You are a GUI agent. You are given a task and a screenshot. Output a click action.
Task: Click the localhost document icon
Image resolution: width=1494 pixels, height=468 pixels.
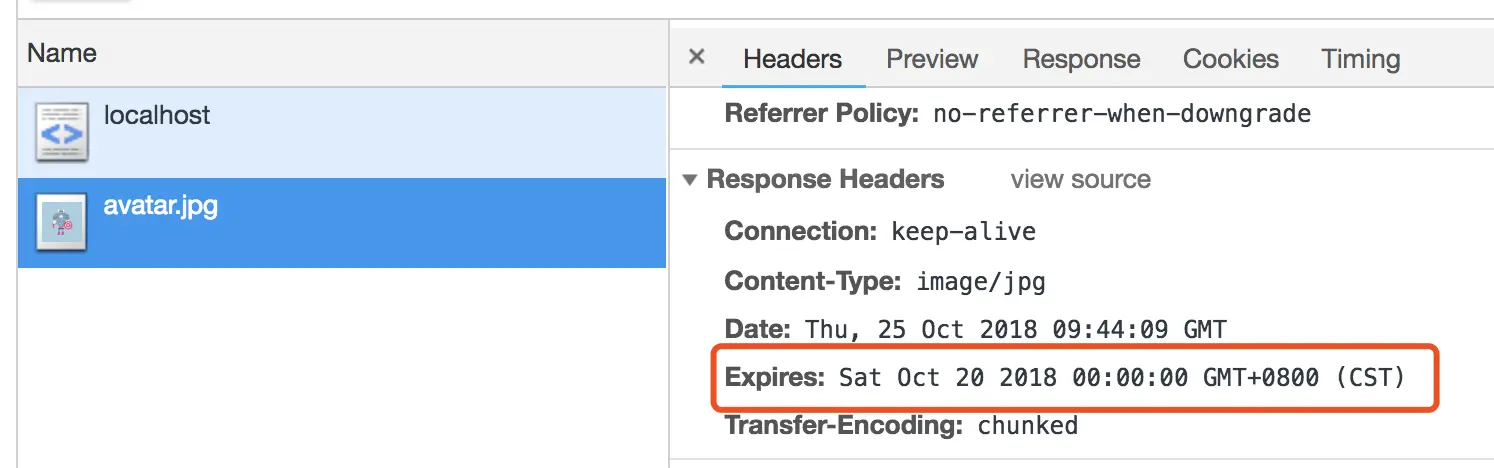pyautogui.click(x=61, y=131)
